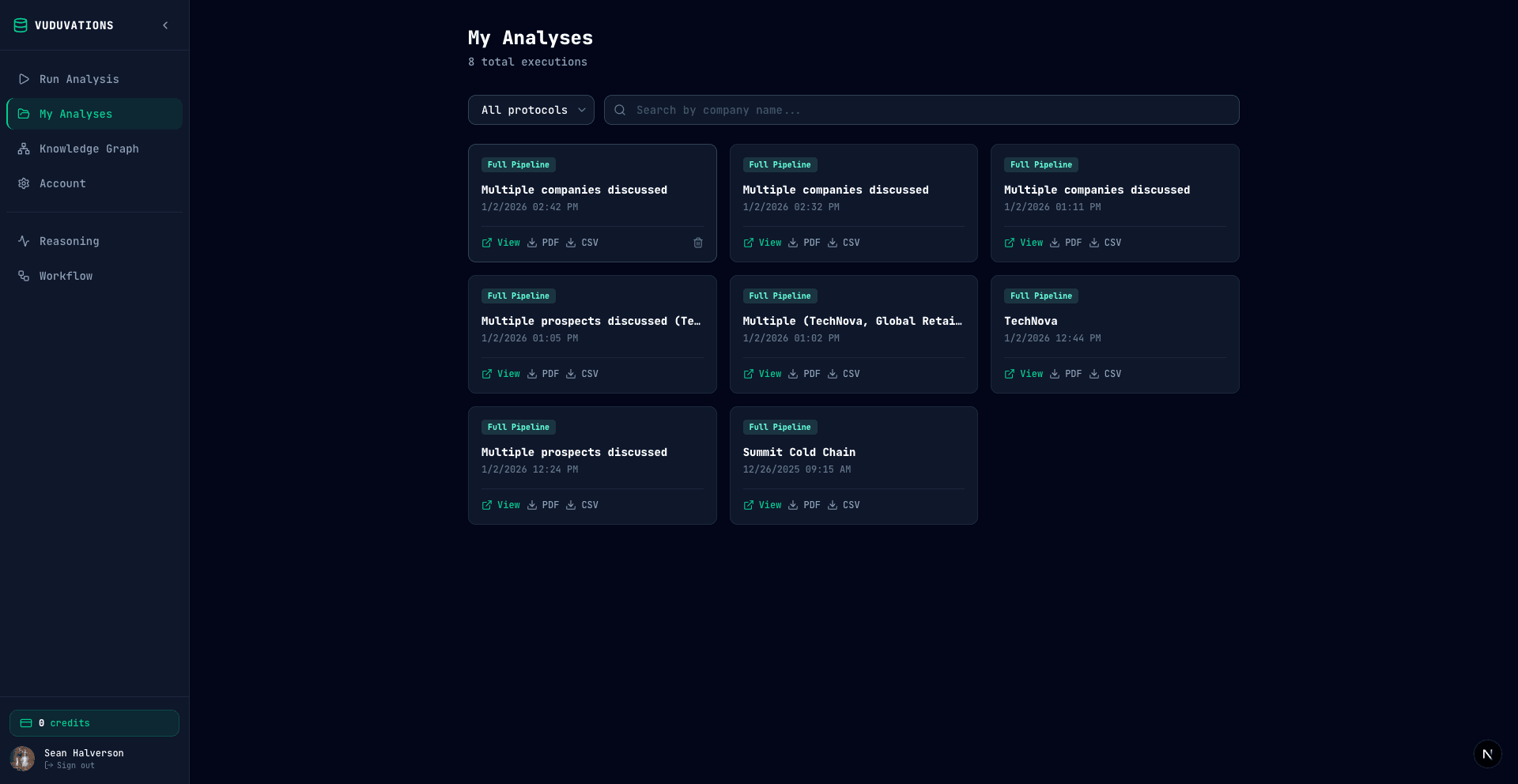View the 12:24 PM prospects analysis
The width and height of the screenshot is (1518, 784).
[501, 505]
